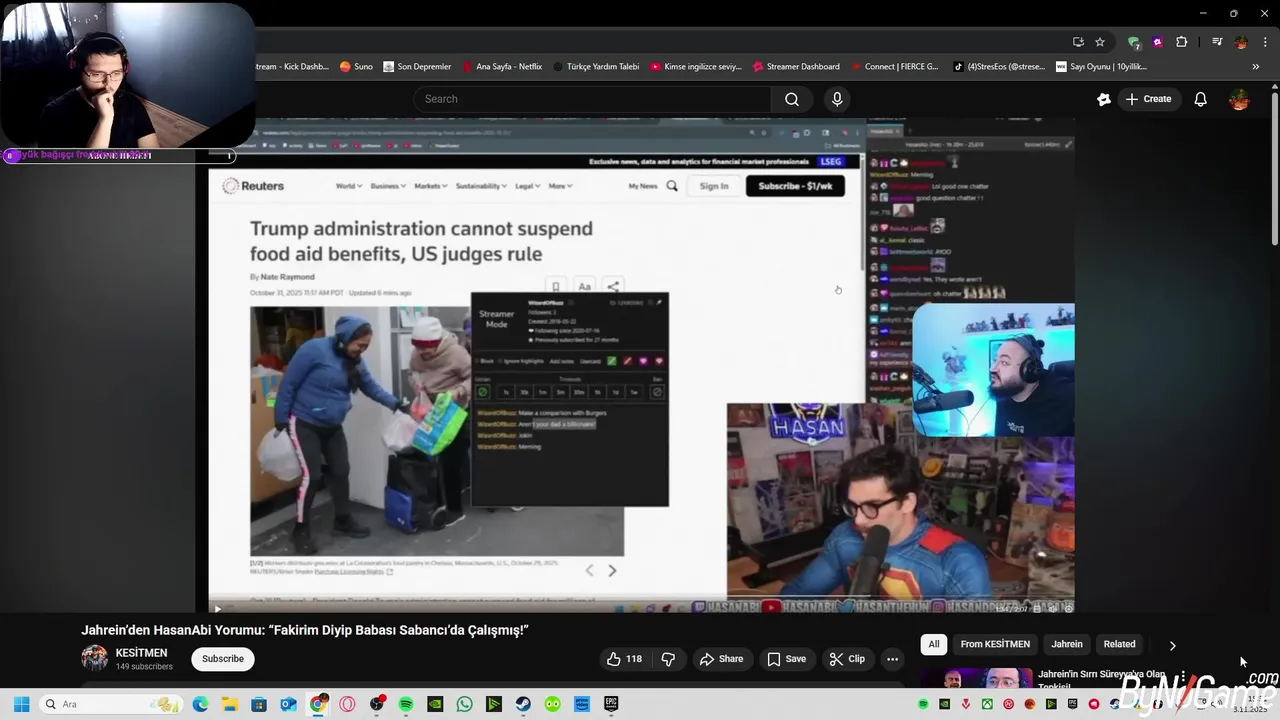Switch to Chrome in the taskbar

[318, 704]
